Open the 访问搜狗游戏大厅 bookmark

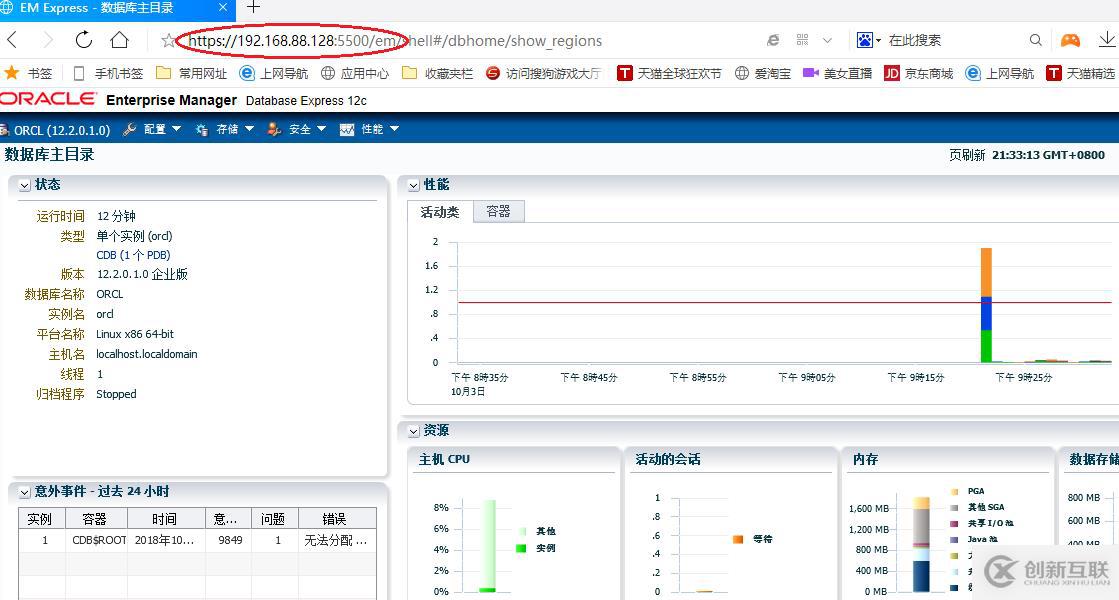[543, 73]
